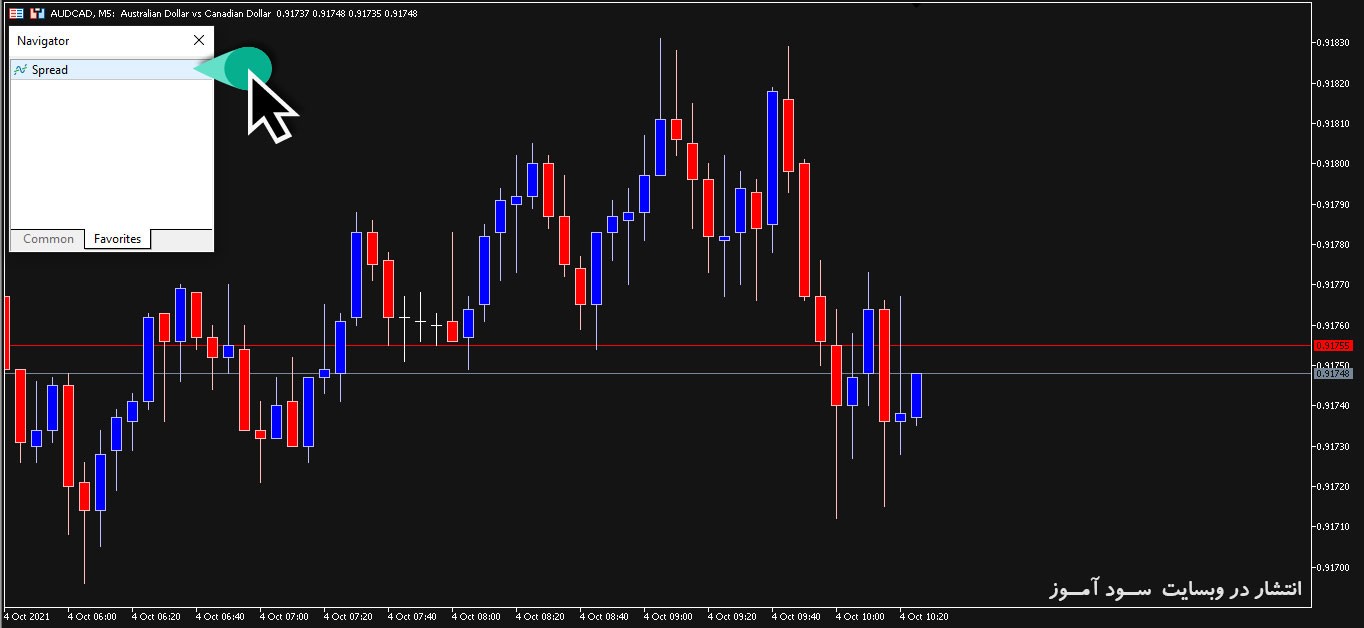This screenshot has height=628, width=1364.
Task: Click the 4 Oct 08:00 time label
Action: (475, 617)
